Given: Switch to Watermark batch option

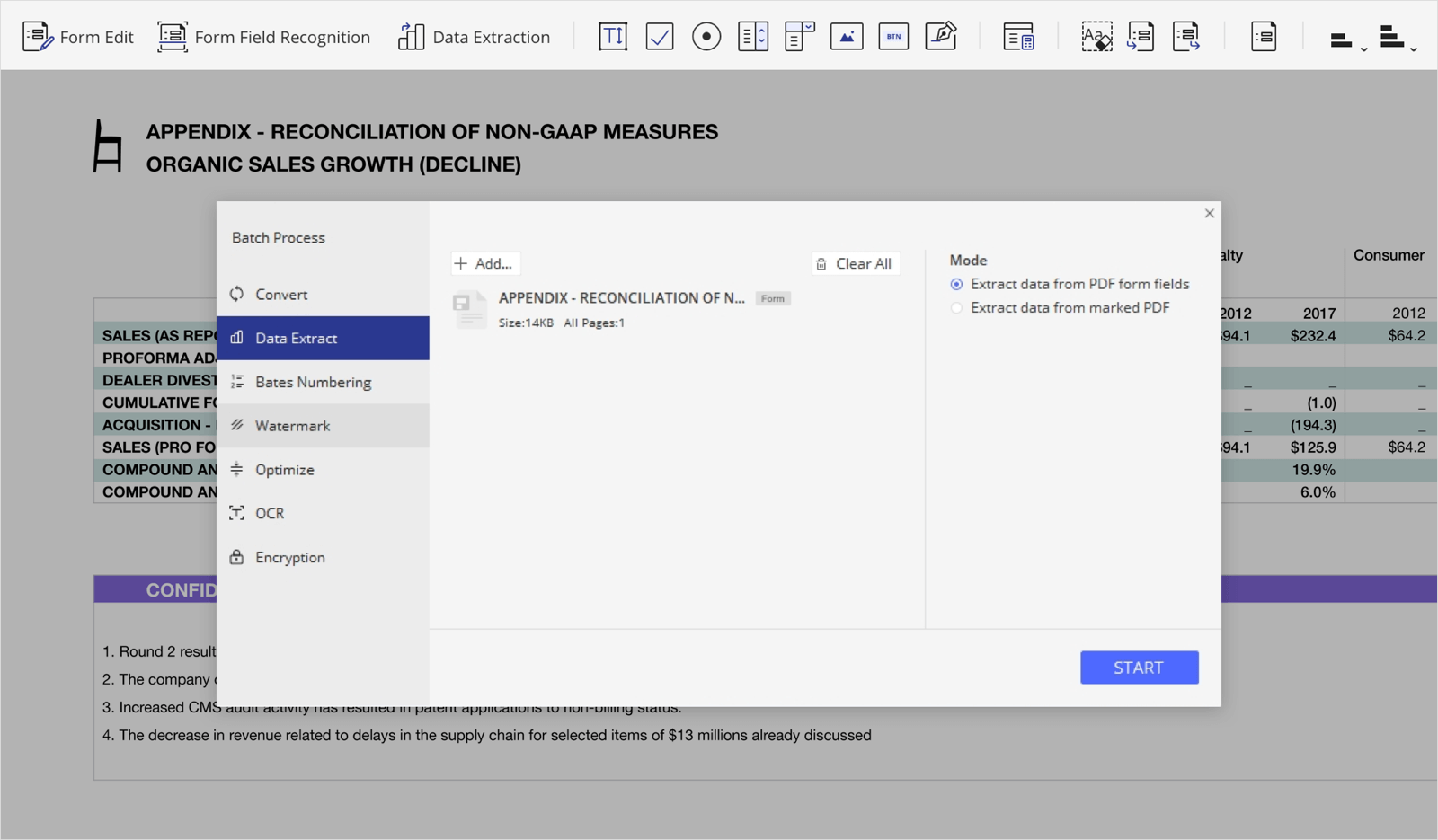Looking at the screenshot, I should [292, 426].
